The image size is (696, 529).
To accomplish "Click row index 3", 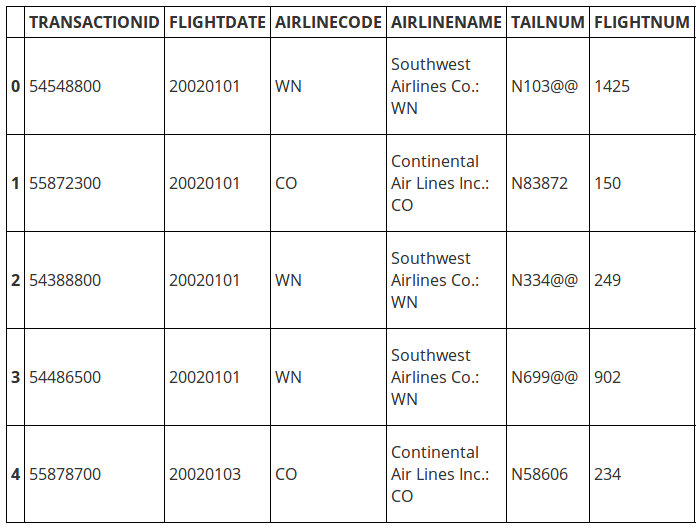I will click(x=16, y=377).
